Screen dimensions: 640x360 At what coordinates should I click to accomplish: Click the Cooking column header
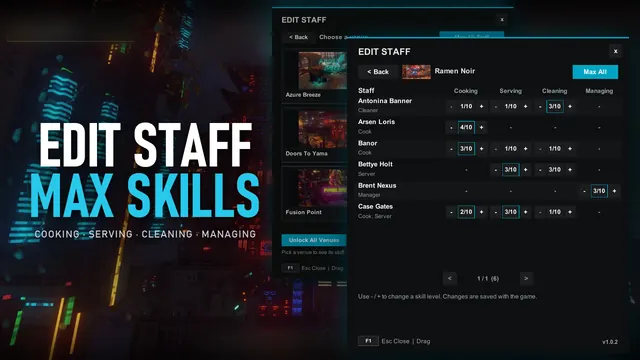click(466, 91)
